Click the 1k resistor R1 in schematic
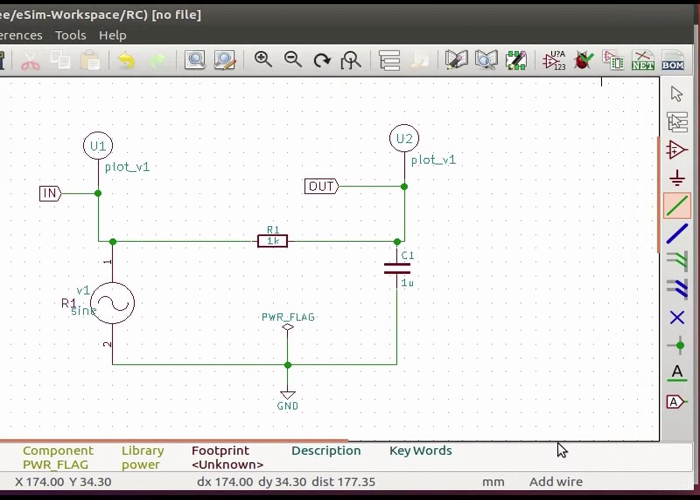The image size is (700, 500). pos(272,241)
